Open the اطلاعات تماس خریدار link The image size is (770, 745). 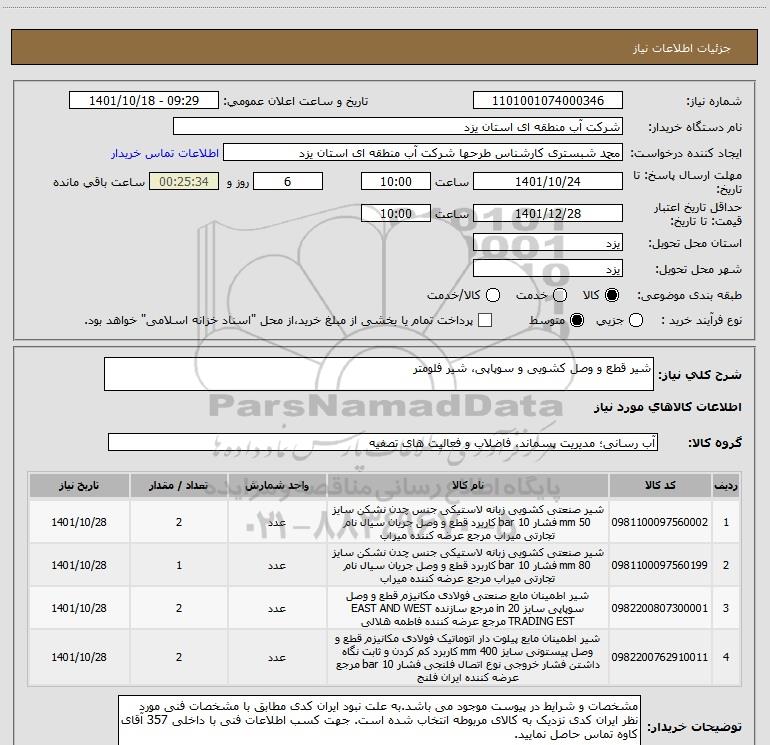click(165, 153)
